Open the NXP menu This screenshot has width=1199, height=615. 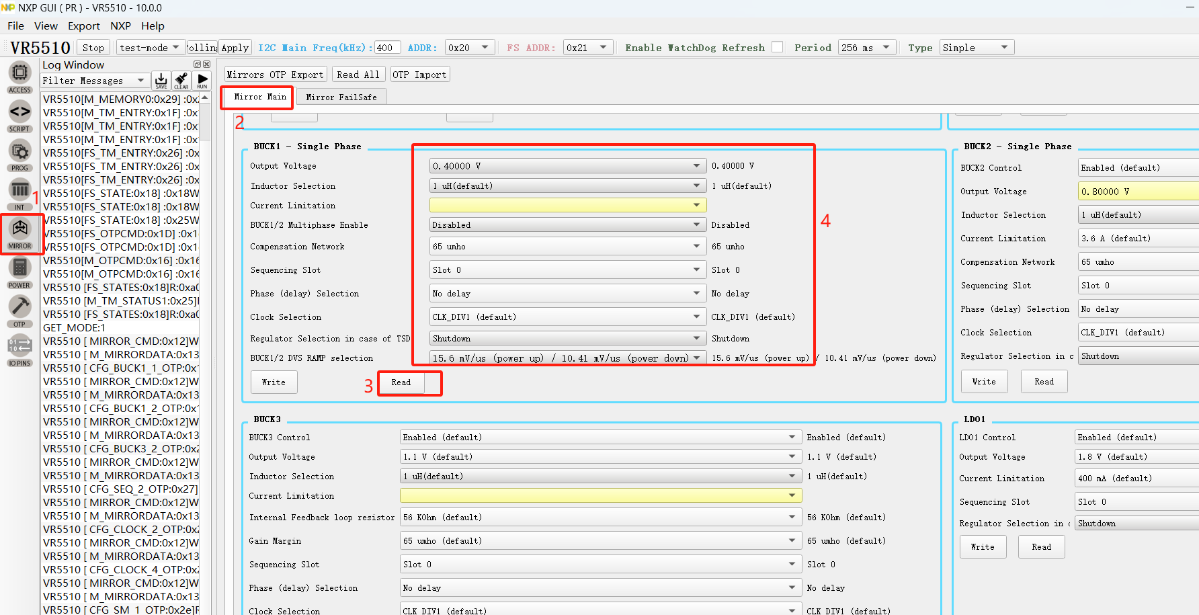(x=120, y=26)
